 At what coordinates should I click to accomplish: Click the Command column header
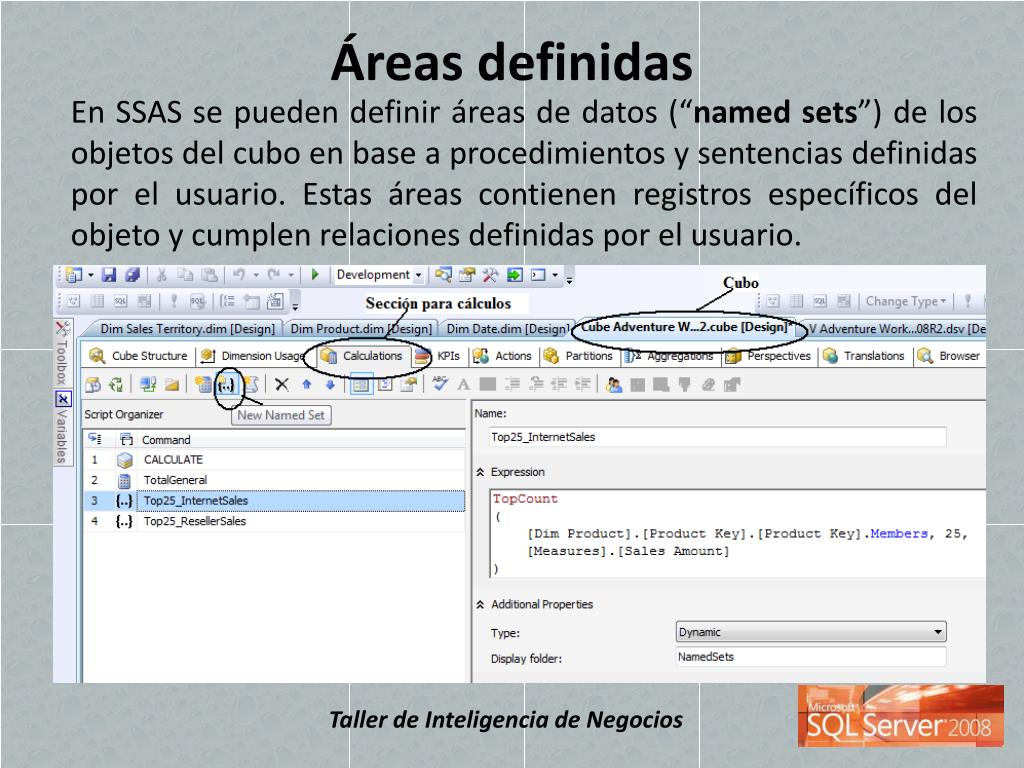(167, 440)
